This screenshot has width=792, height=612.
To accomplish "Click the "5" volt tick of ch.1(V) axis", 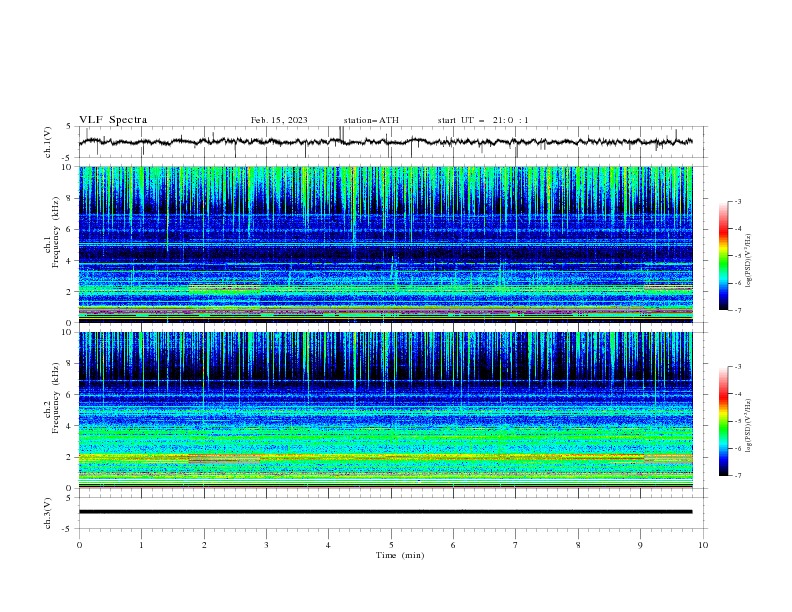I will click(x=69, y=127).
